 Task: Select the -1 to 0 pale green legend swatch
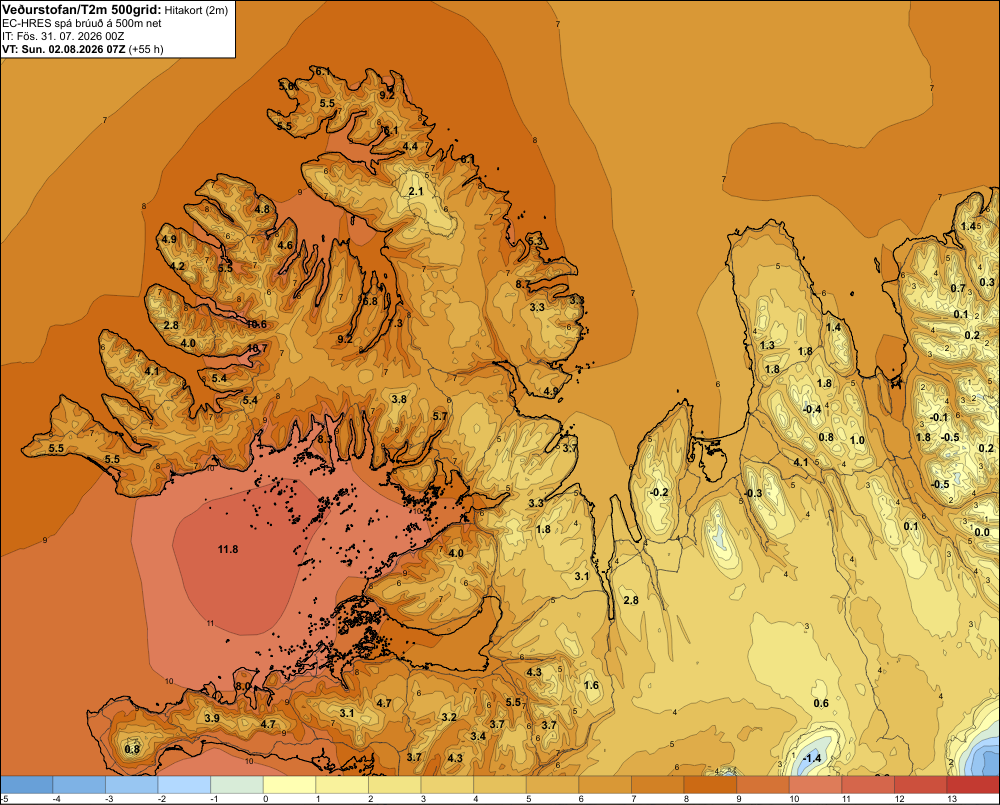tap(237, 785)
